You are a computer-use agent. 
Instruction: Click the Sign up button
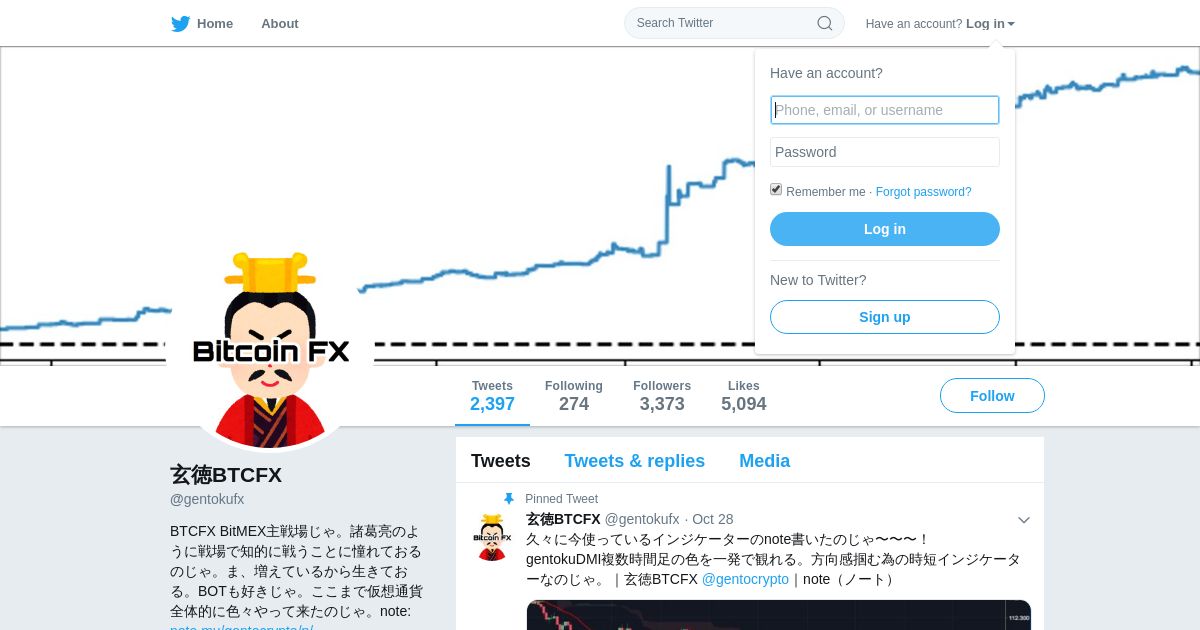click(885, 317)
